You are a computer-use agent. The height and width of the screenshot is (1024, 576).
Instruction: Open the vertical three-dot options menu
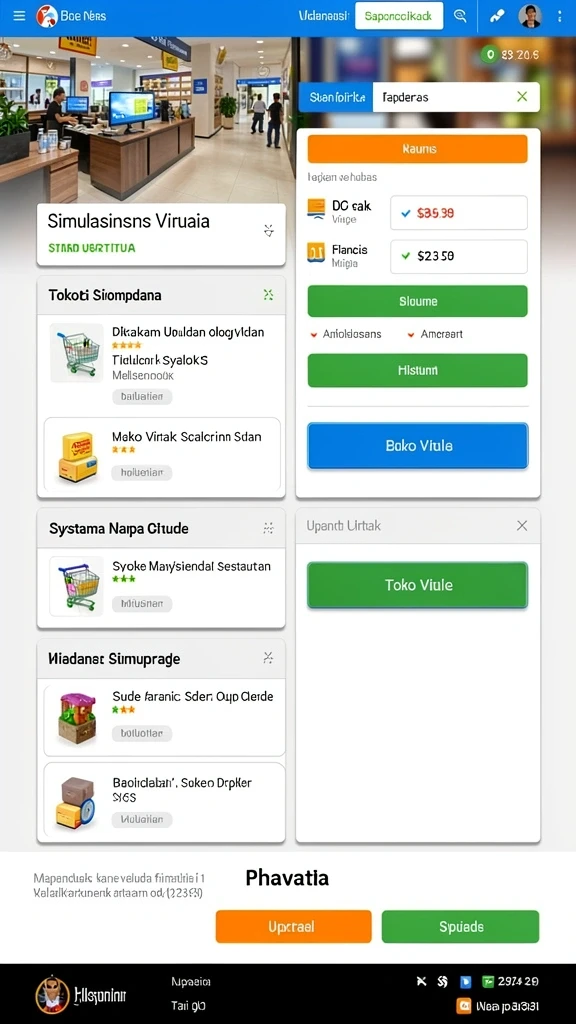(x=560, y=16)
